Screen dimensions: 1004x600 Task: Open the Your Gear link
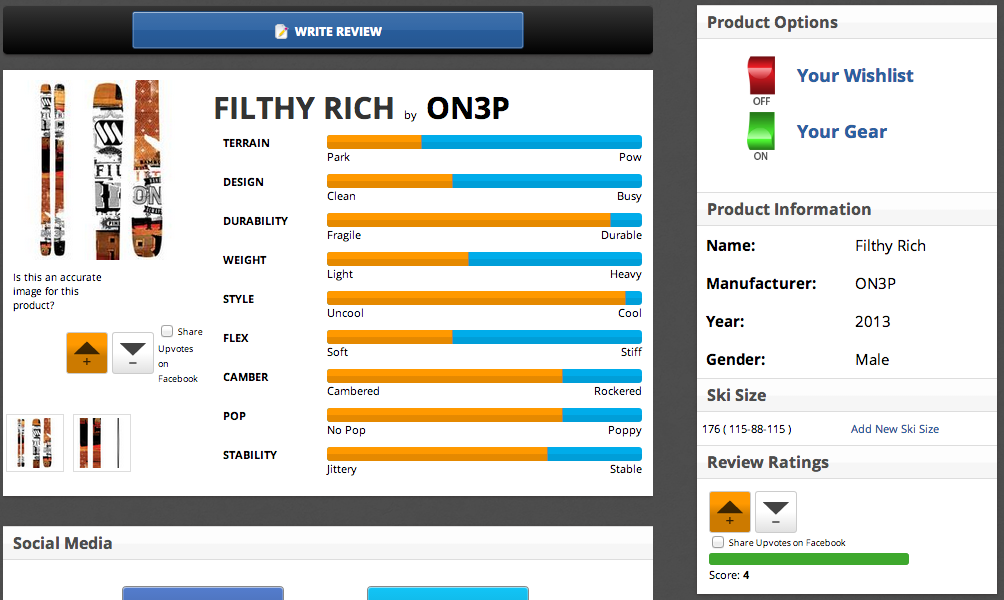tap(841, 132)
